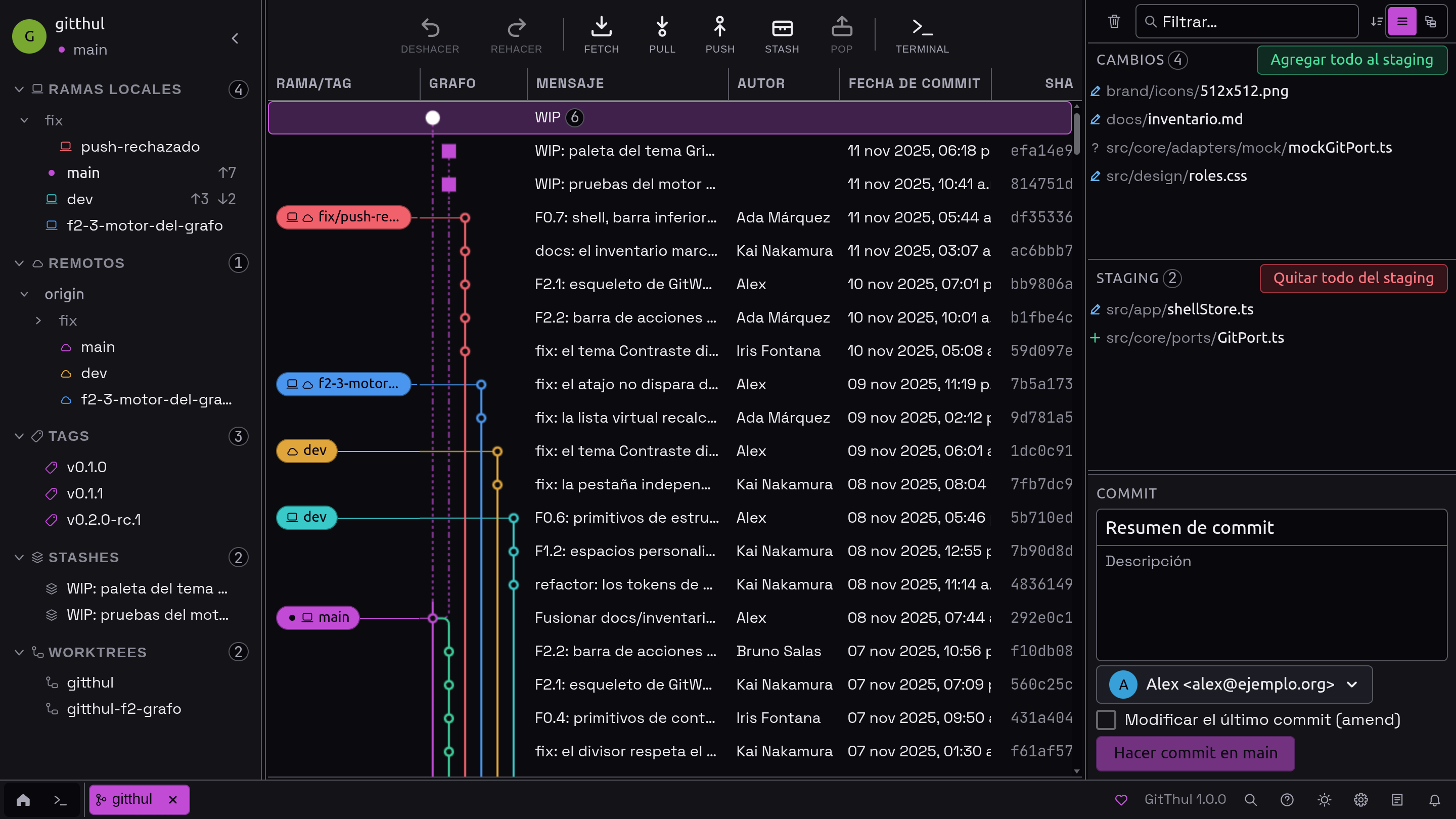This screenshot has height=819, width=1456.
Task: Switch file view to flat list mode
Action: click(x=1402, y=21)
